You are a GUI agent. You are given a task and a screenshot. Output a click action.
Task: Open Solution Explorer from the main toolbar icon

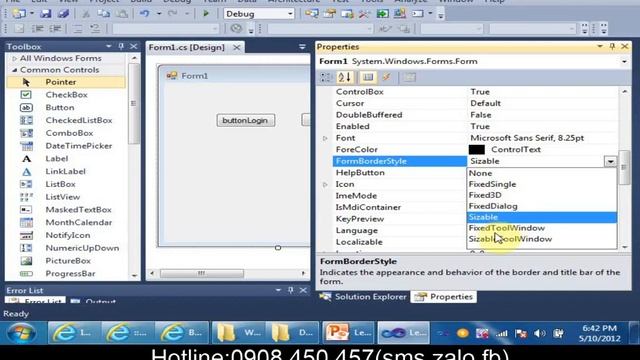coord(311,13)
